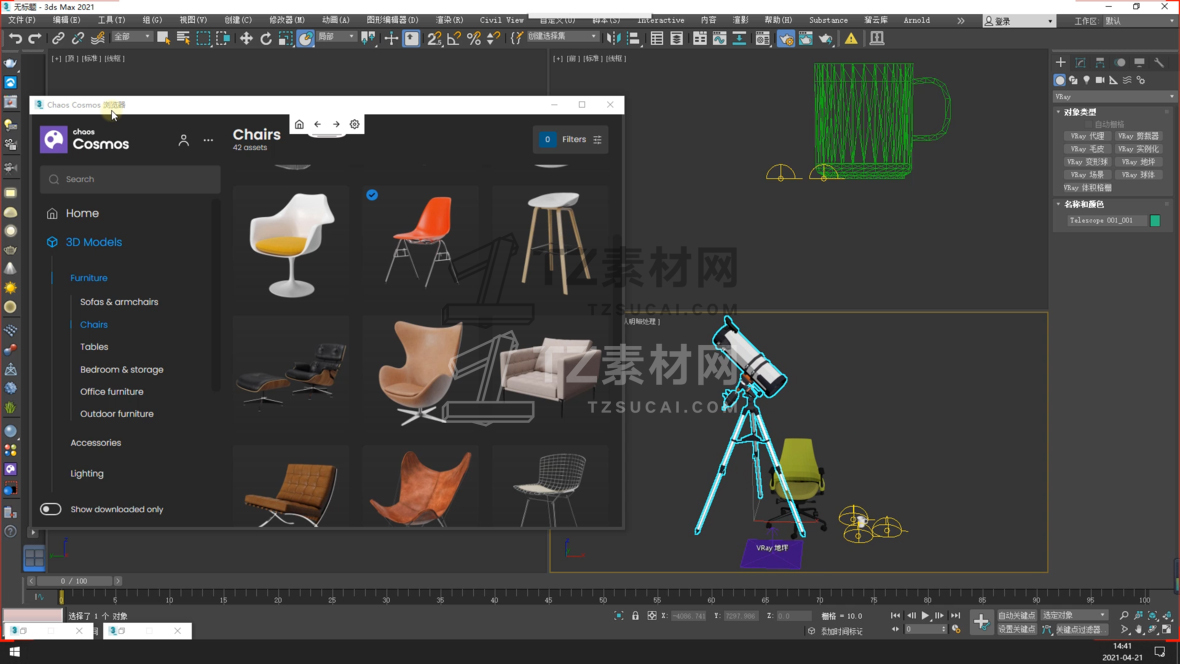Screen dimensions: 1180x664
Task: Click the Filters button in Cosmos
Action: click(572, 140)
